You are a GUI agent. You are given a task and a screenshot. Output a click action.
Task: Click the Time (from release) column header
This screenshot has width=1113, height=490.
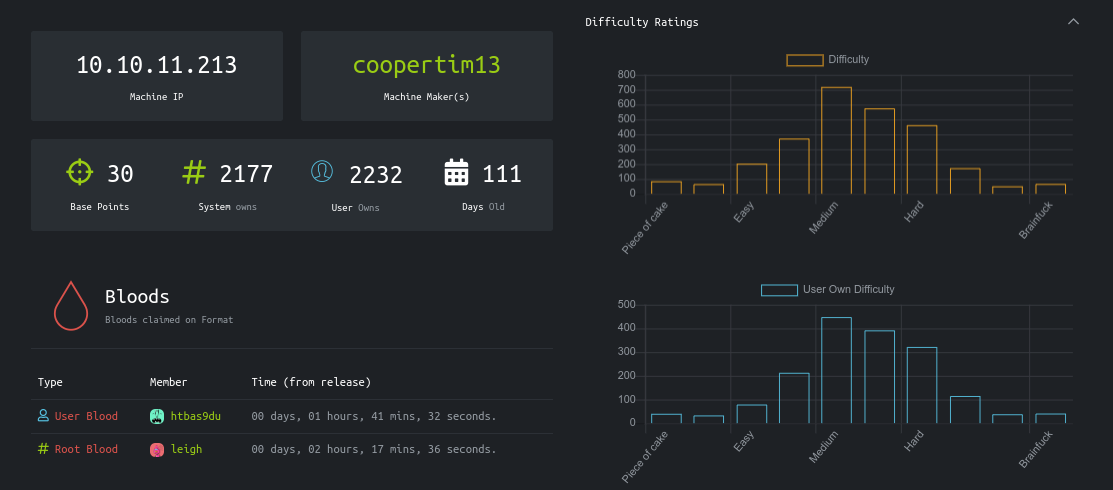(x=311, y=382)
